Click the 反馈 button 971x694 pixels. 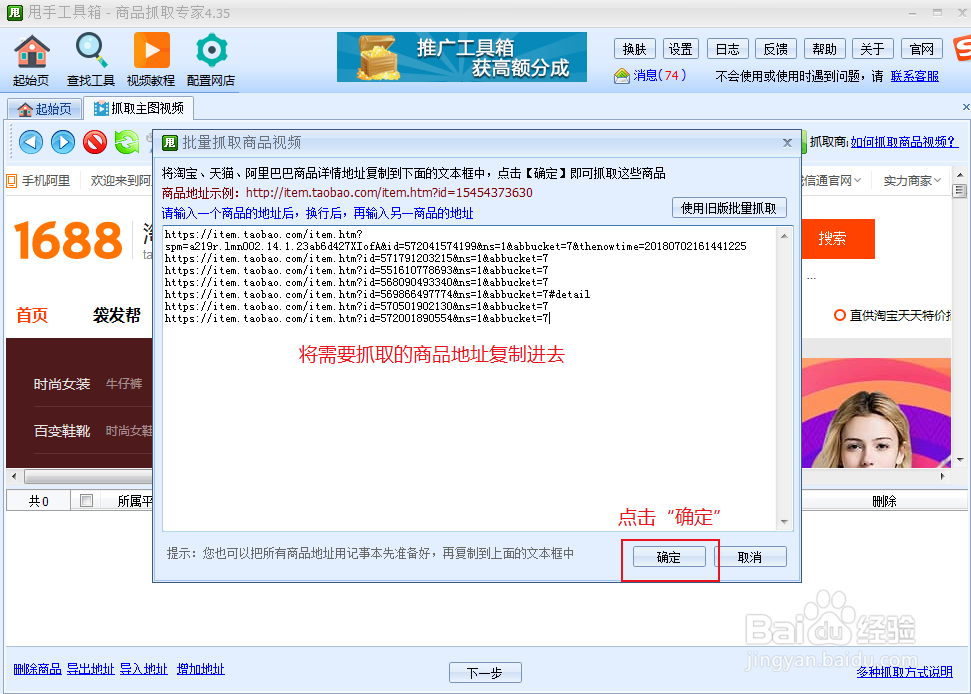pos(775,49)
